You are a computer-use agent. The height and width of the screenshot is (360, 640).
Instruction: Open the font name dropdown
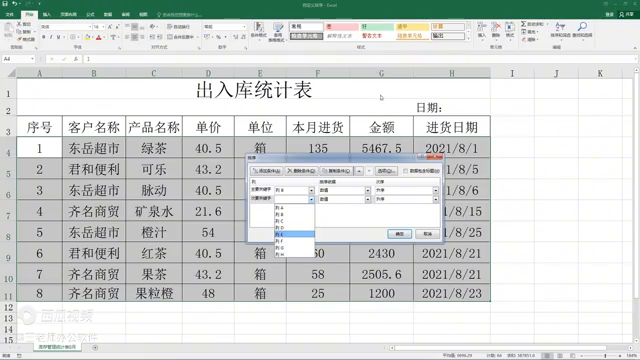click(90, 27)
